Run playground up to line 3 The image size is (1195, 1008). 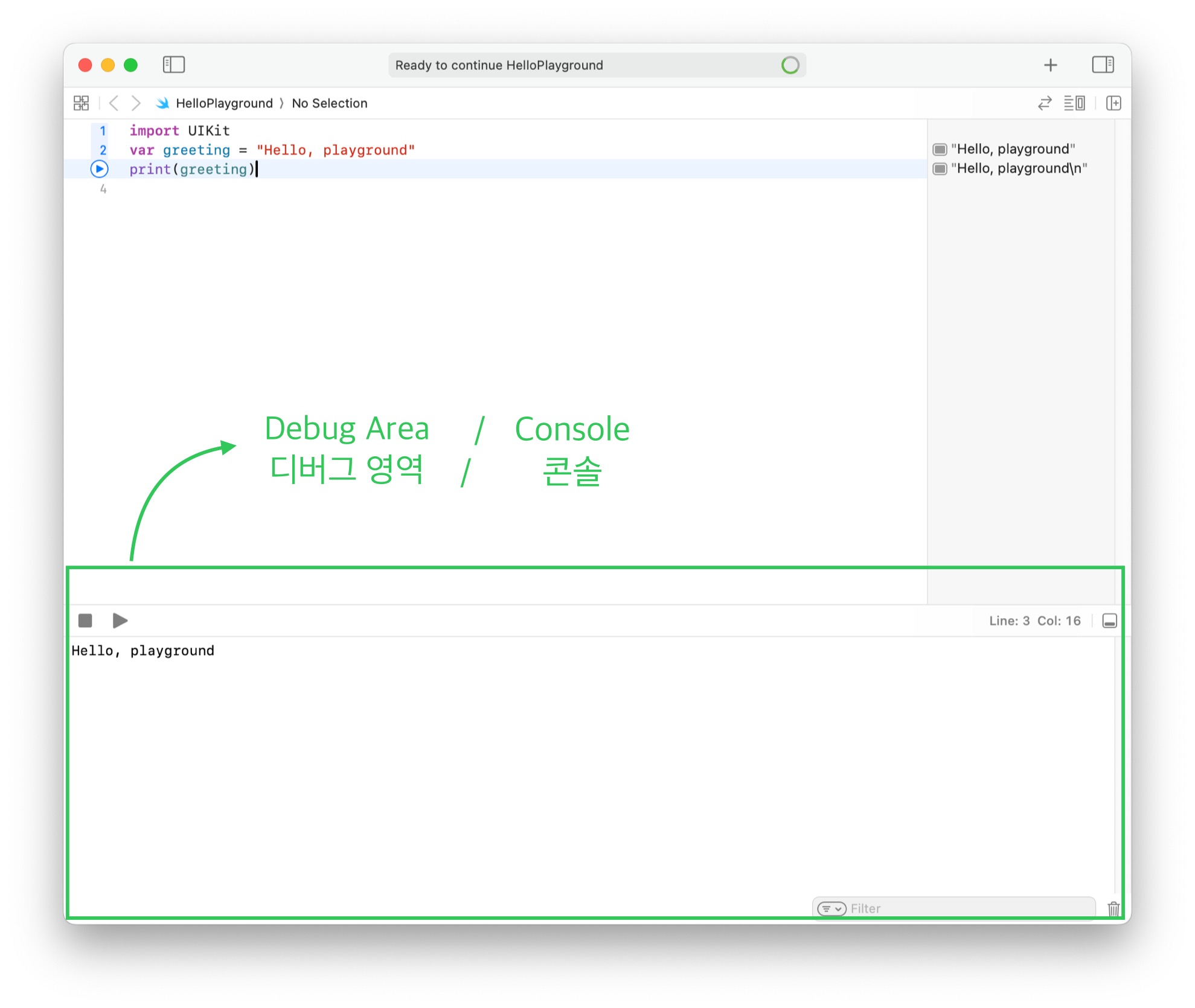coord(100,169)
